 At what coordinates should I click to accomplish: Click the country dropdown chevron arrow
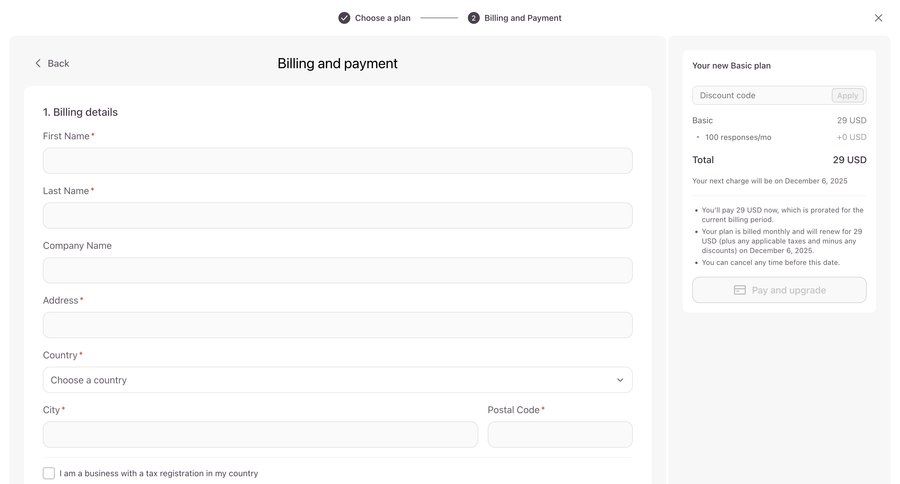620,380
